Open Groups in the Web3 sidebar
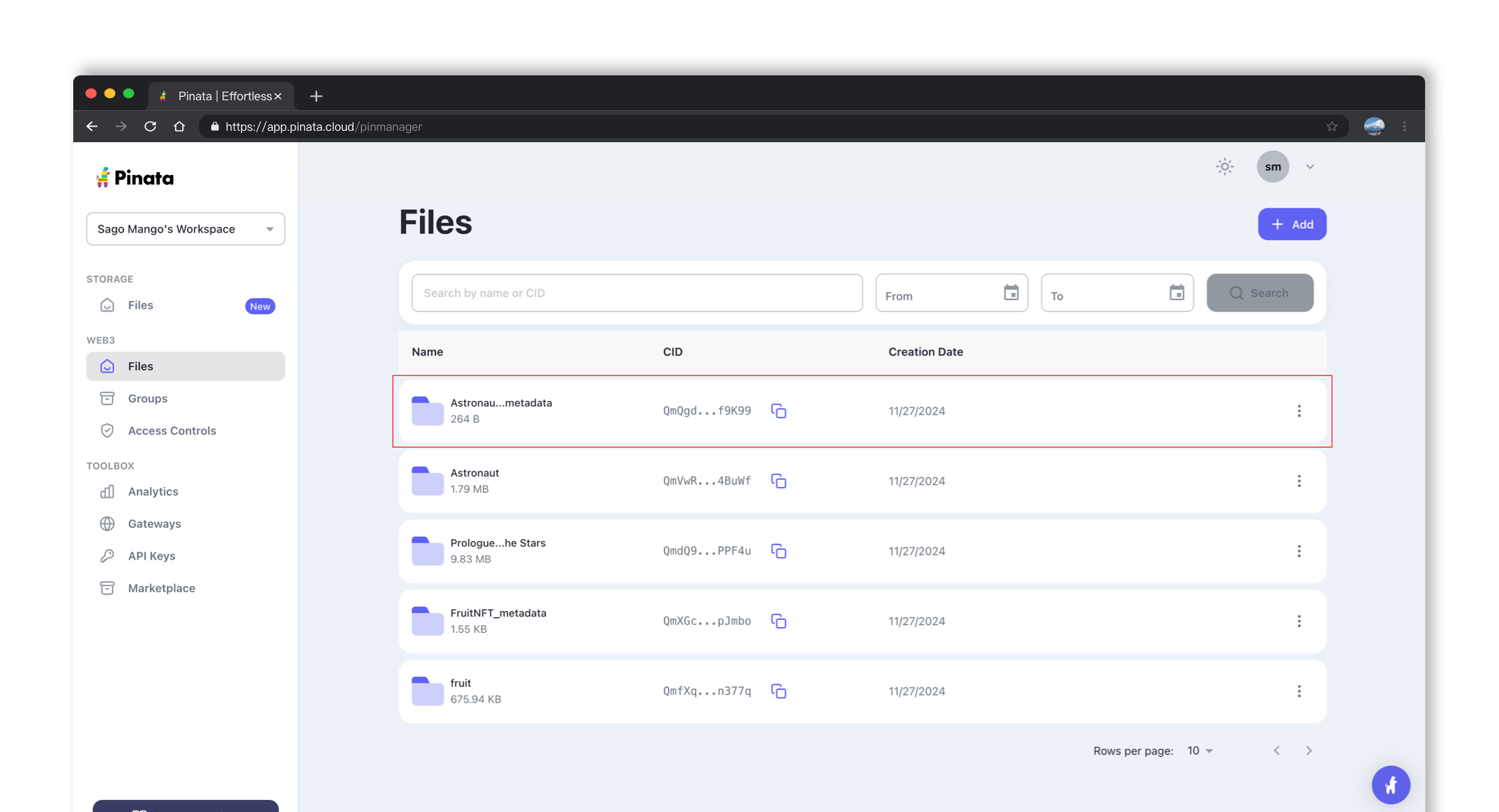 148,399
